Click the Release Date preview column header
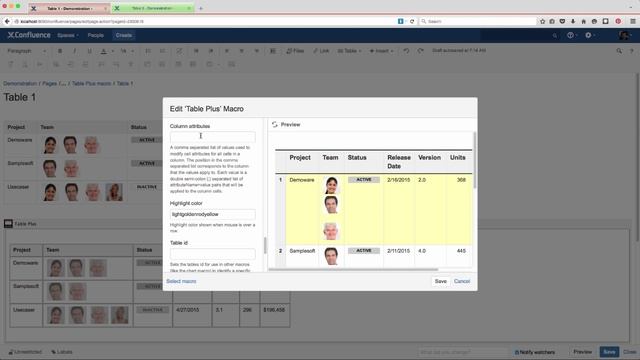The height and width of the screenshot is (360, 640). [399, 162]
